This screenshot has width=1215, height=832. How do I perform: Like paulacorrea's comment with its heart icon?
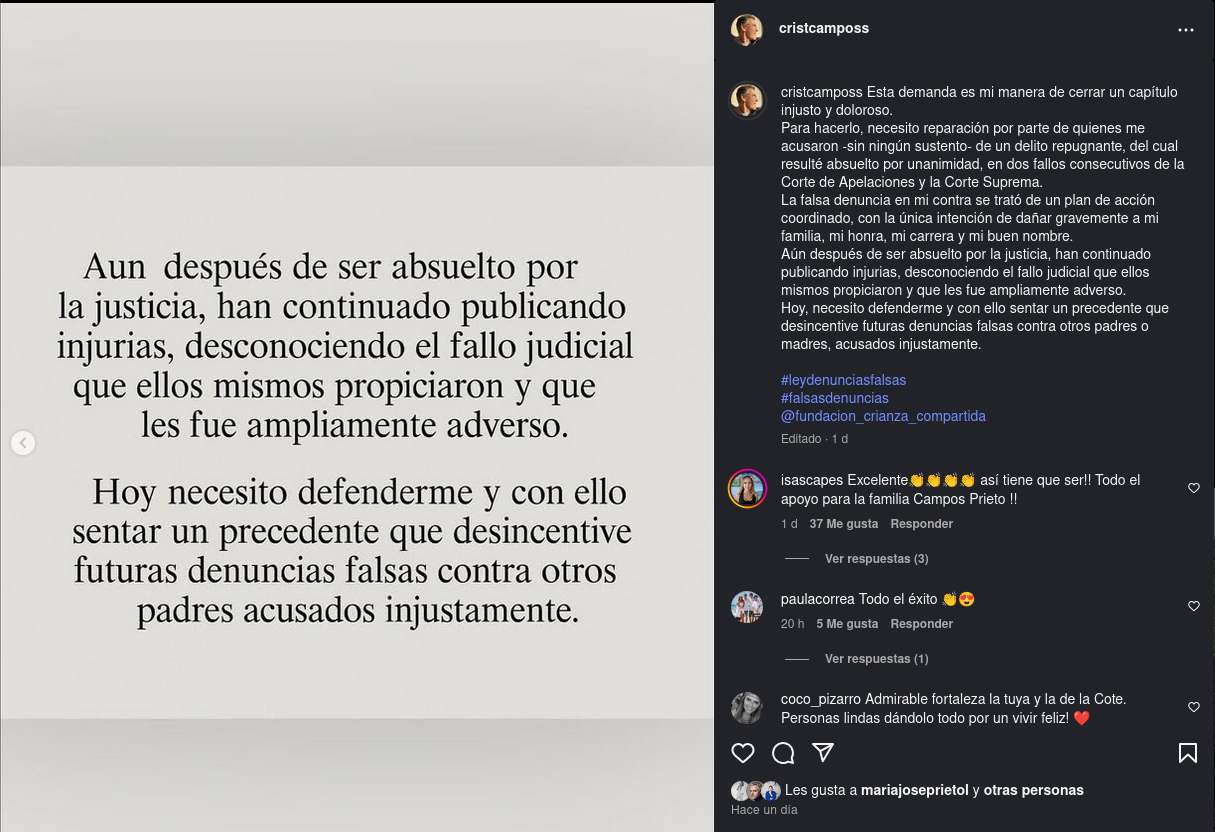coord(1193,606)
